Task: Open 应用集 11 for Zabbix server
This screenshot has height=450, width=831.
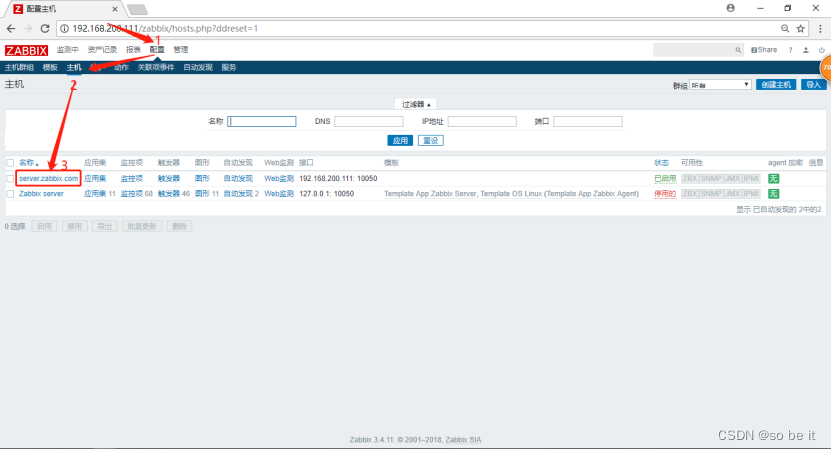Action: [x=95, y=194]
